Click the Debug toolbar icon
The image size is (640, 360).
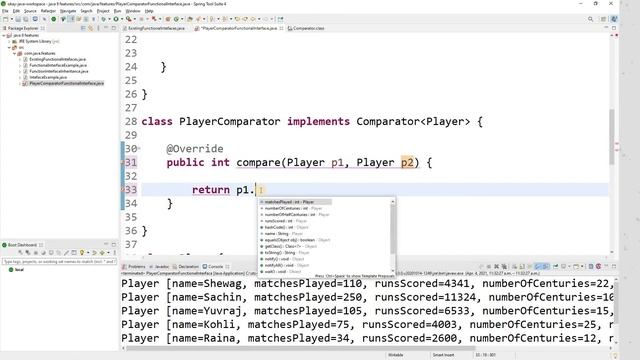tap(104, 19)
